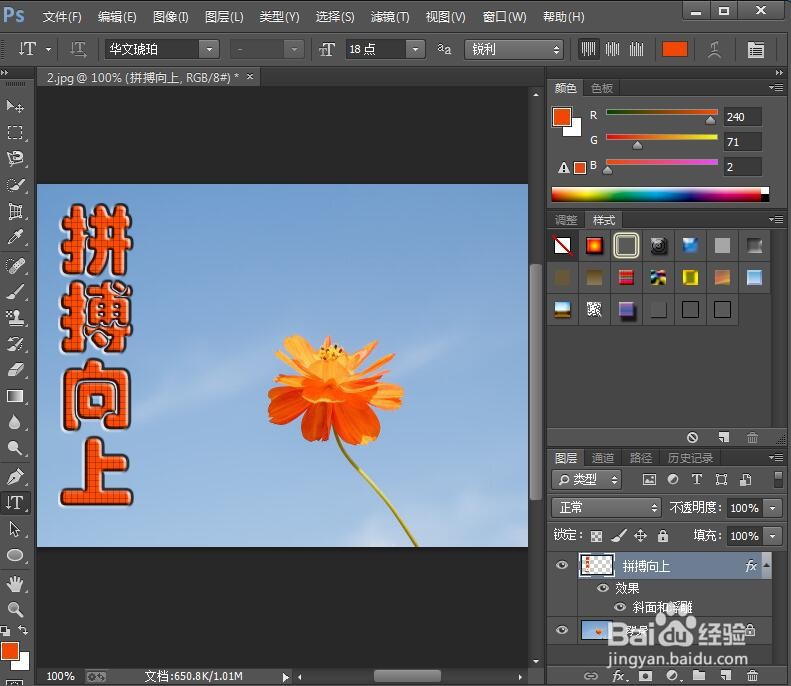
Task: Select the Dodge tool
Action: click(x=15, y=448)
